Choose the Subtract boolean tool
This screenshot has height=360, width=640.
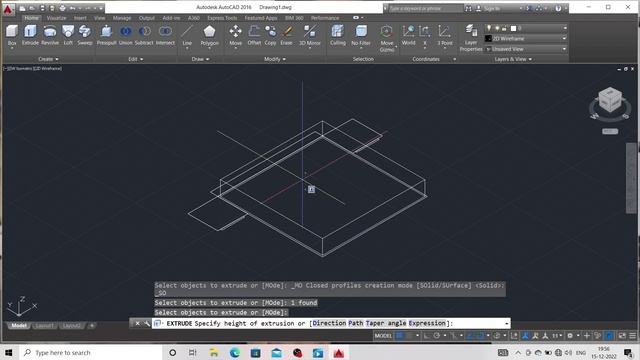click(144, 34)
